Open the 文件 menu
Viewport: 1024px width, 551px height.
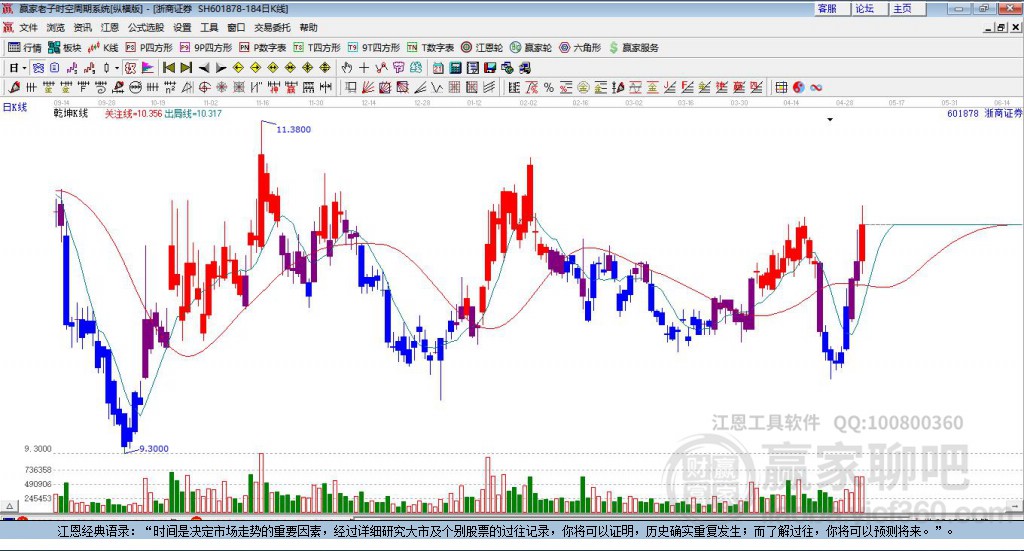29,27
